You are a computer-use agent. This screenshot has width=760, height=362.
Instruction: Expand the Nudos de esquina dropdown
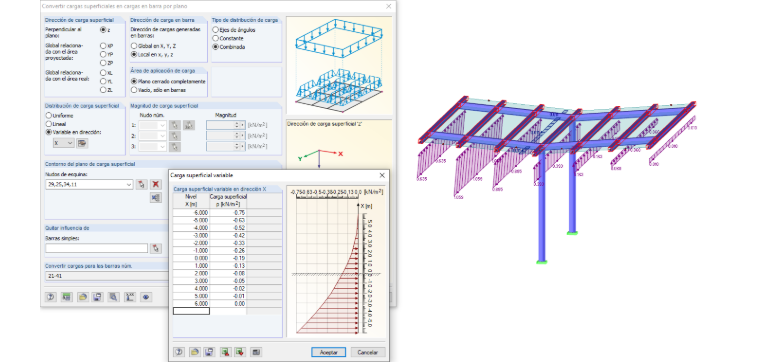128,185
